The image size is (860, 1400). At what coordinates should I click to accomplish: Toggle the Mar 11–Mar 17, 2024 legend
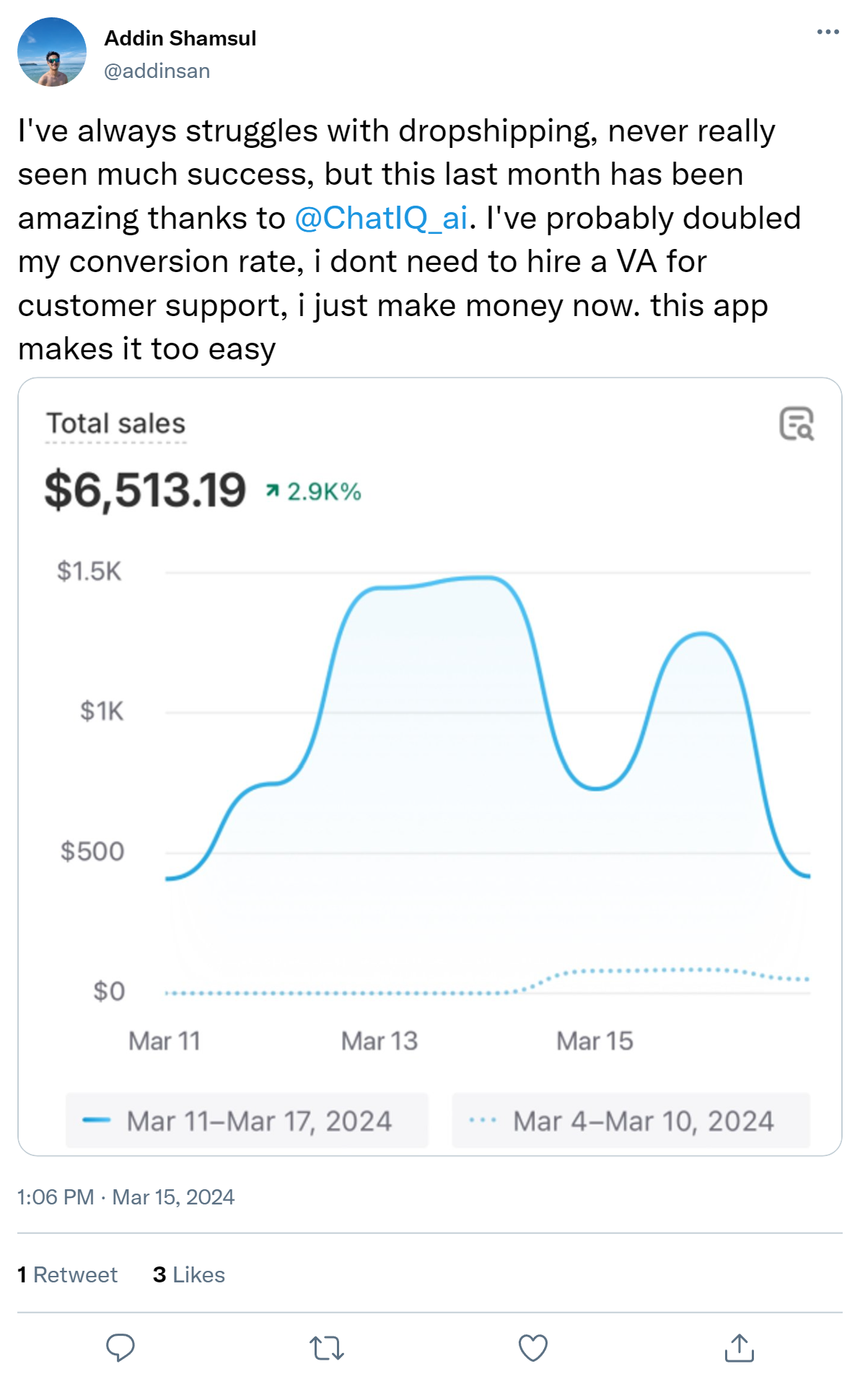pos(247,1121)
